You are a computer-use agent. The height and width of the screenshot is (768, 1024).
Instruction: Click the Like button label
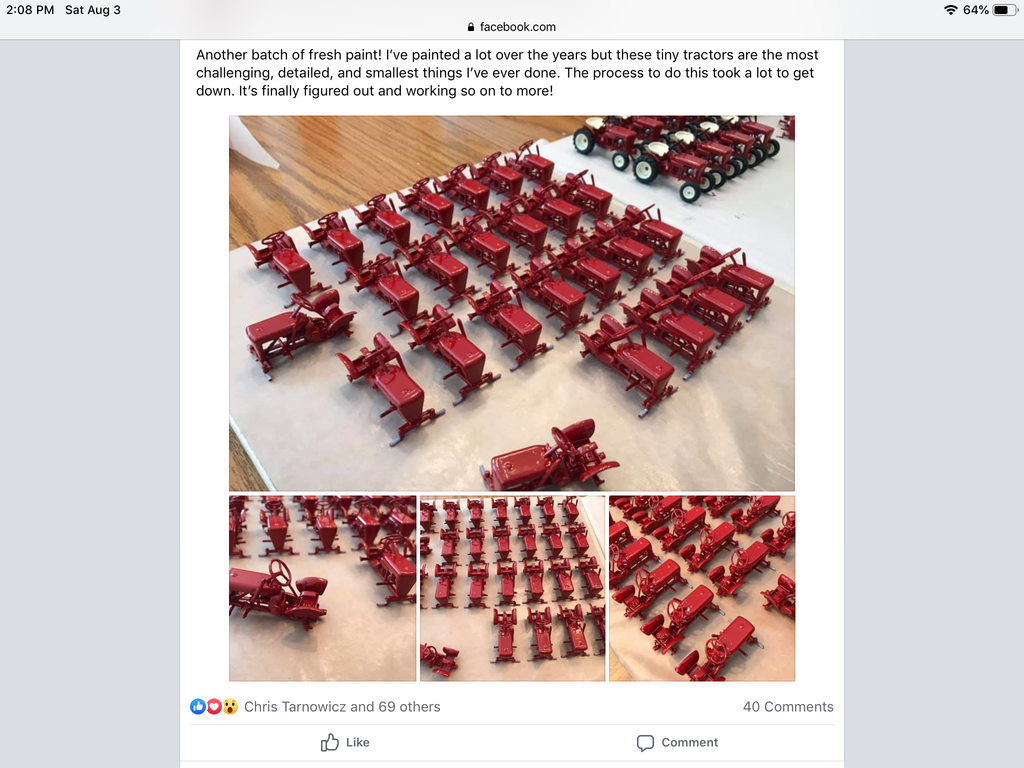click(358, 743)
